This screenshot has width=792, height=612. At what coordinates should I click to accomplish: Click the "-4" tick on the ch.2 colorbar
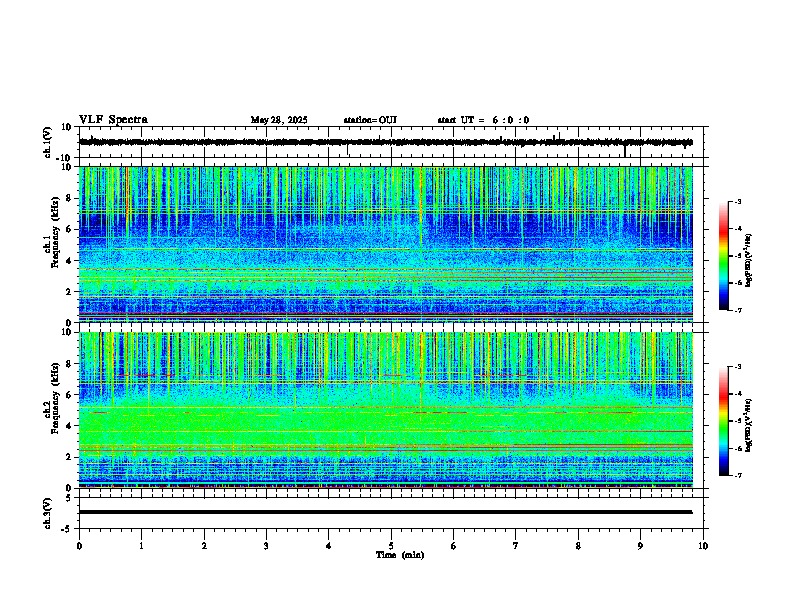[x=738, y=394]
